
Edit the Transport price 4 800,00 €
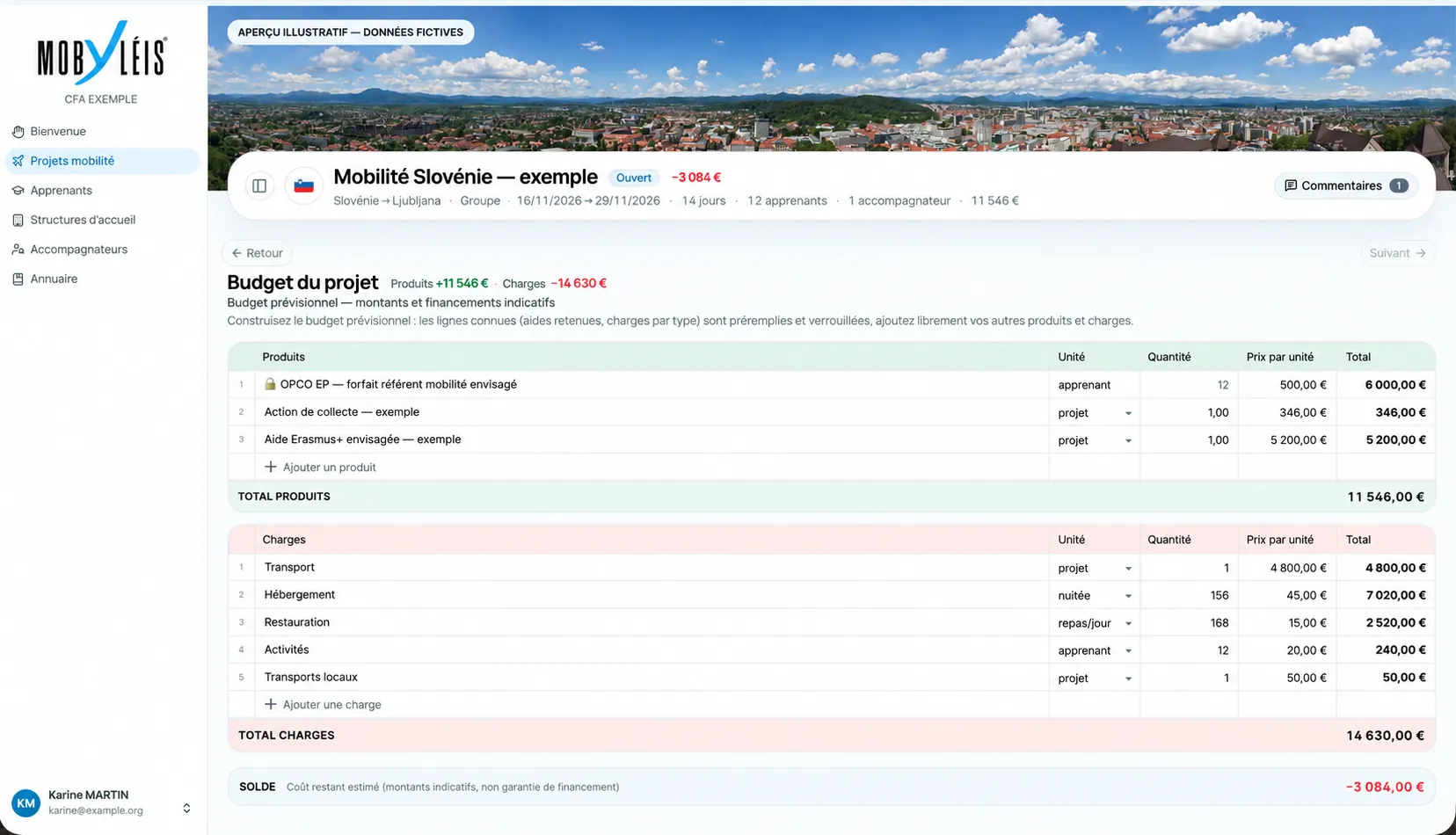(1287, 568)
